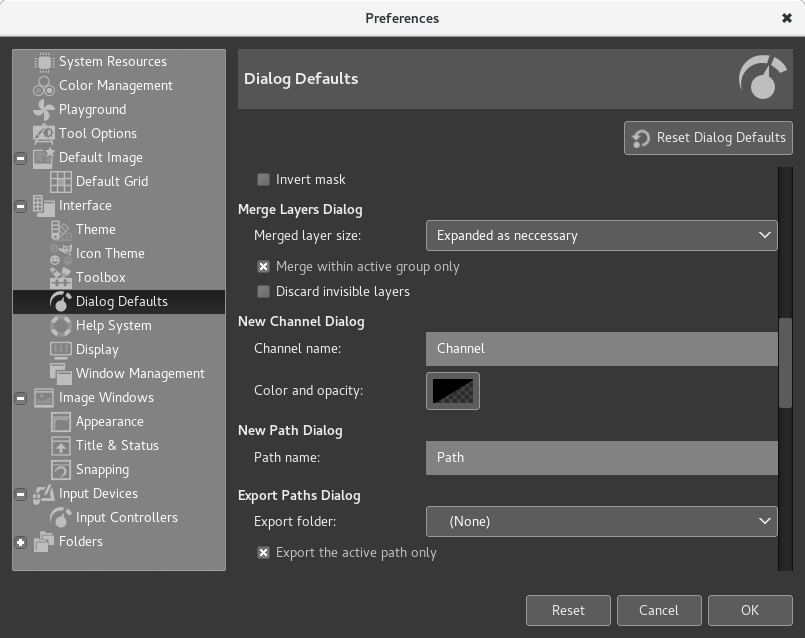Expand the Folders tree section
This screenshot has height=638, width=805.
point(21,541)
